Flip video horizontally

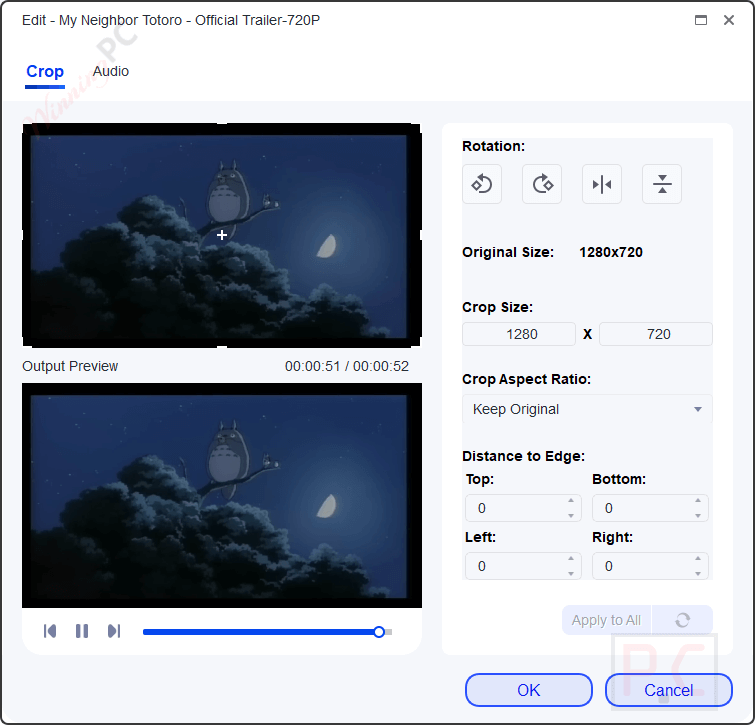tap(602, 184)
